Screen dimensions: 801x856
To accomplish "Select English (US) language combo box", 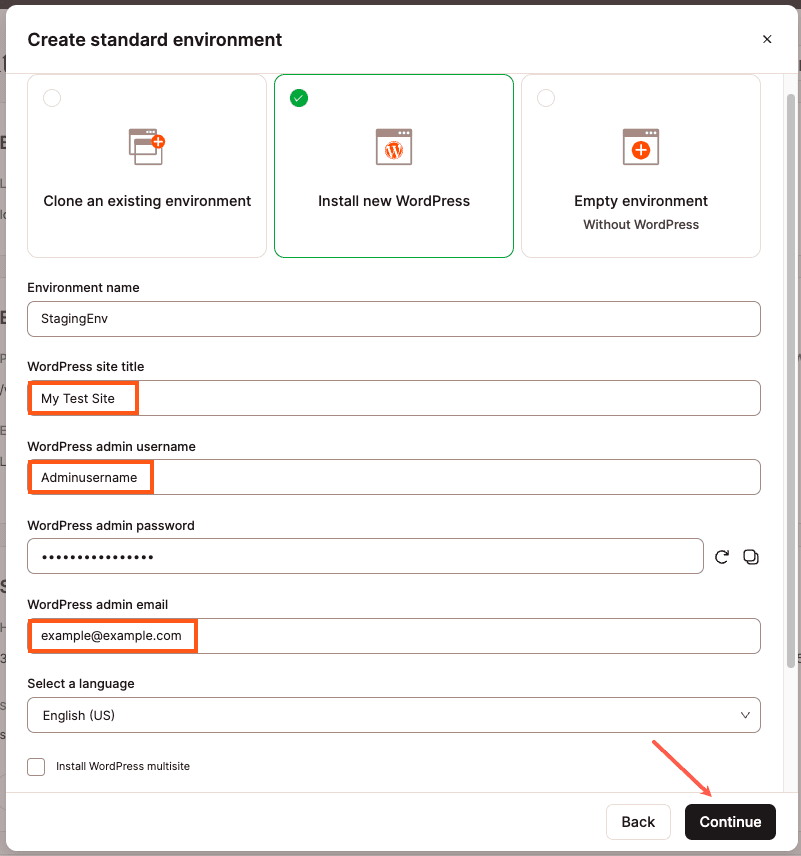I will pos(393,715).
